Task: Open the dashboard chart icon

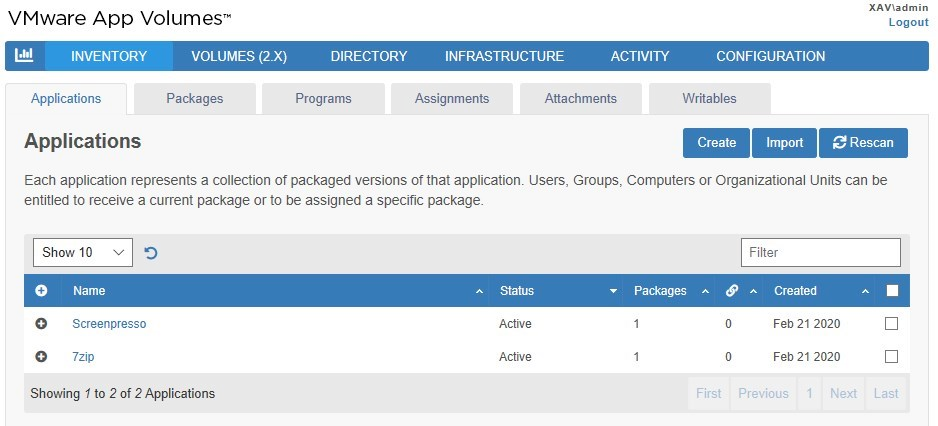Action: click(25, 56)
